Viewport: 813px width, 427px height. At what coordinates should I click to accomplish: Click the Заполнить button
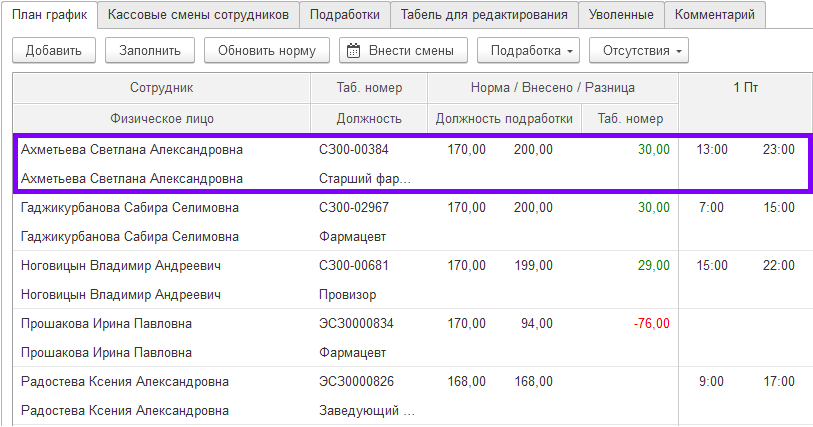[x=149, y=50]
